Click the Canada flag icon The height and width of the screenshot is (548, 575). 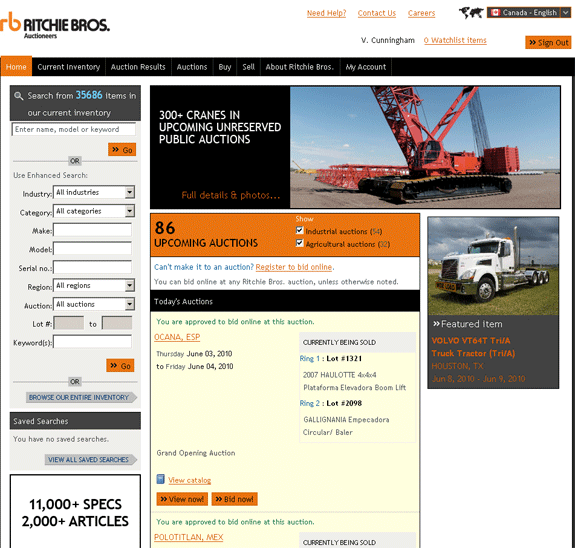pos(495,13)
